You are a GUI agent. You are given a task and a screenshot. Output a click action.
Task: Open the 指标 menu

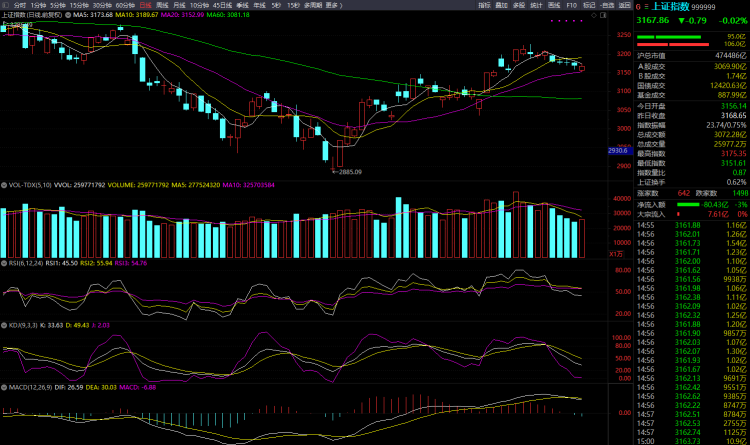(484, 5)
